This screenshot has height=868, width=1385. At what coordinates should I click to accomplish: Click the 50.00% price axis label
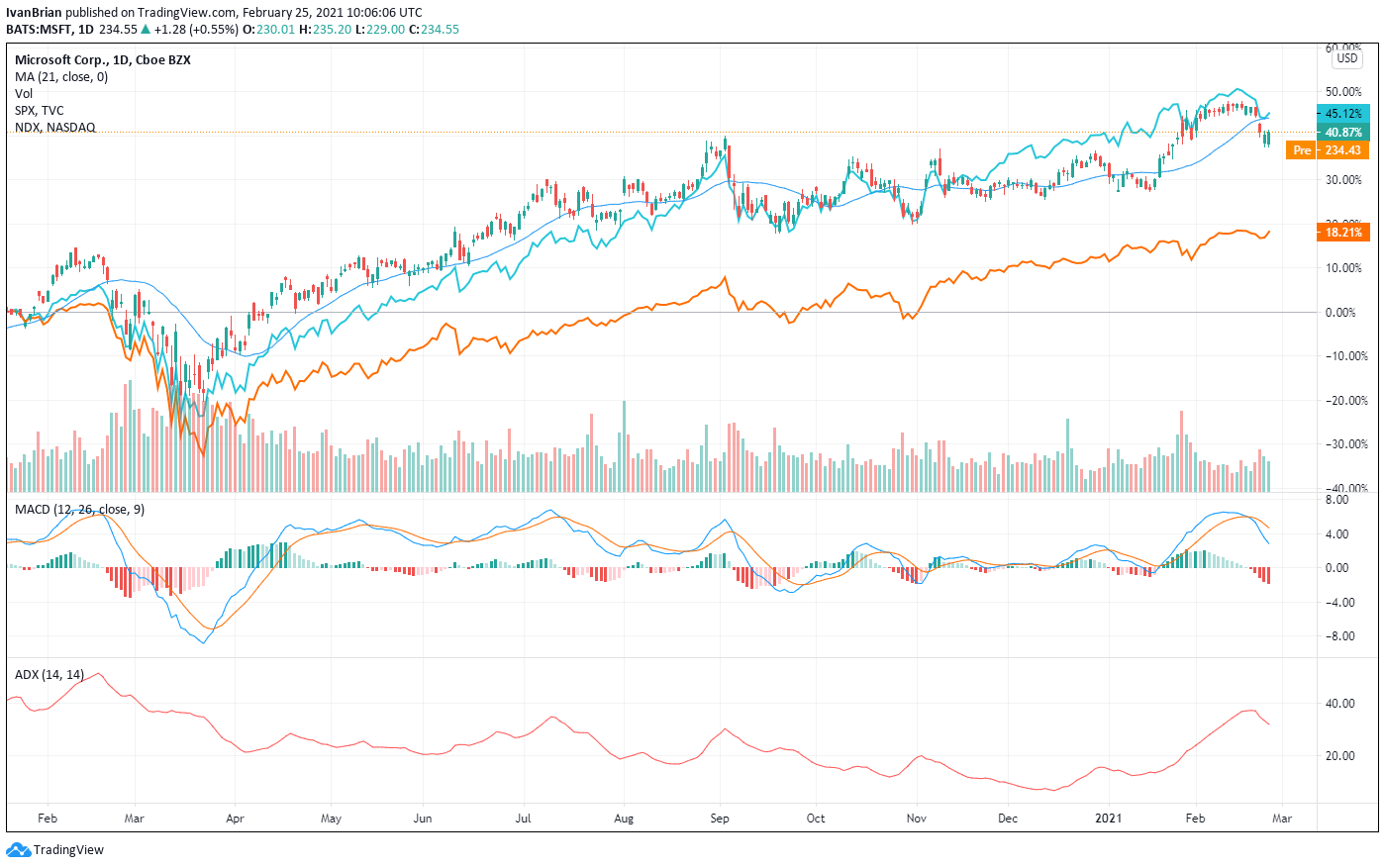point(1343,91)
